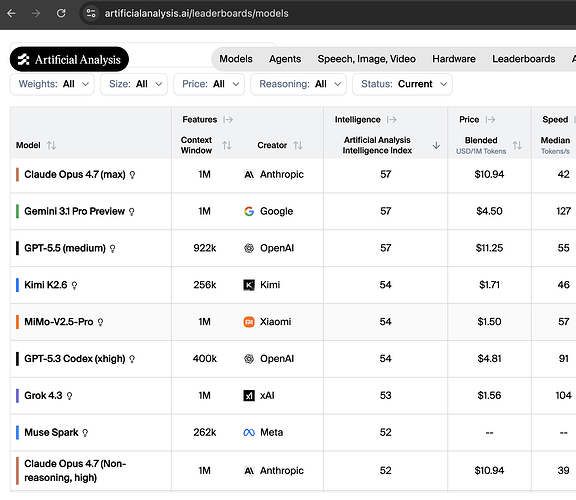The image size is (576, 500).
Task: Open Claude Opus 4.7 (Non-reasoning, high) link
Action: (75, 471)
